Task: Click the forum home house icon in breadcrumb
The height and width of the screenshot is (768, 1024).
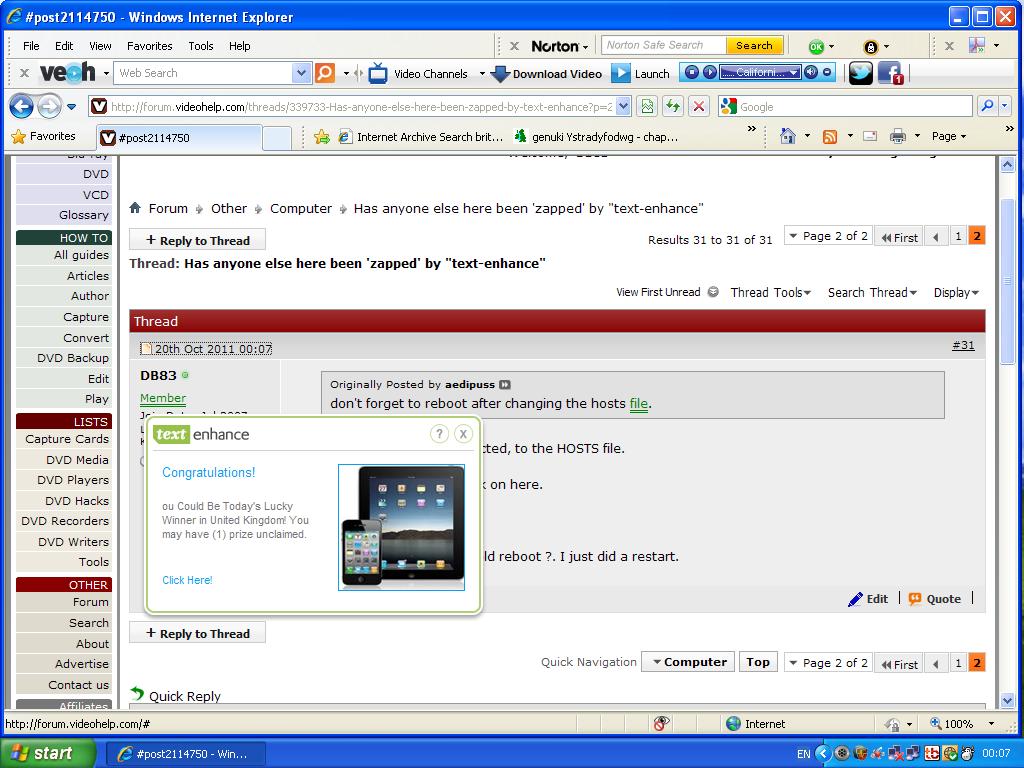Action: point(135,208)
